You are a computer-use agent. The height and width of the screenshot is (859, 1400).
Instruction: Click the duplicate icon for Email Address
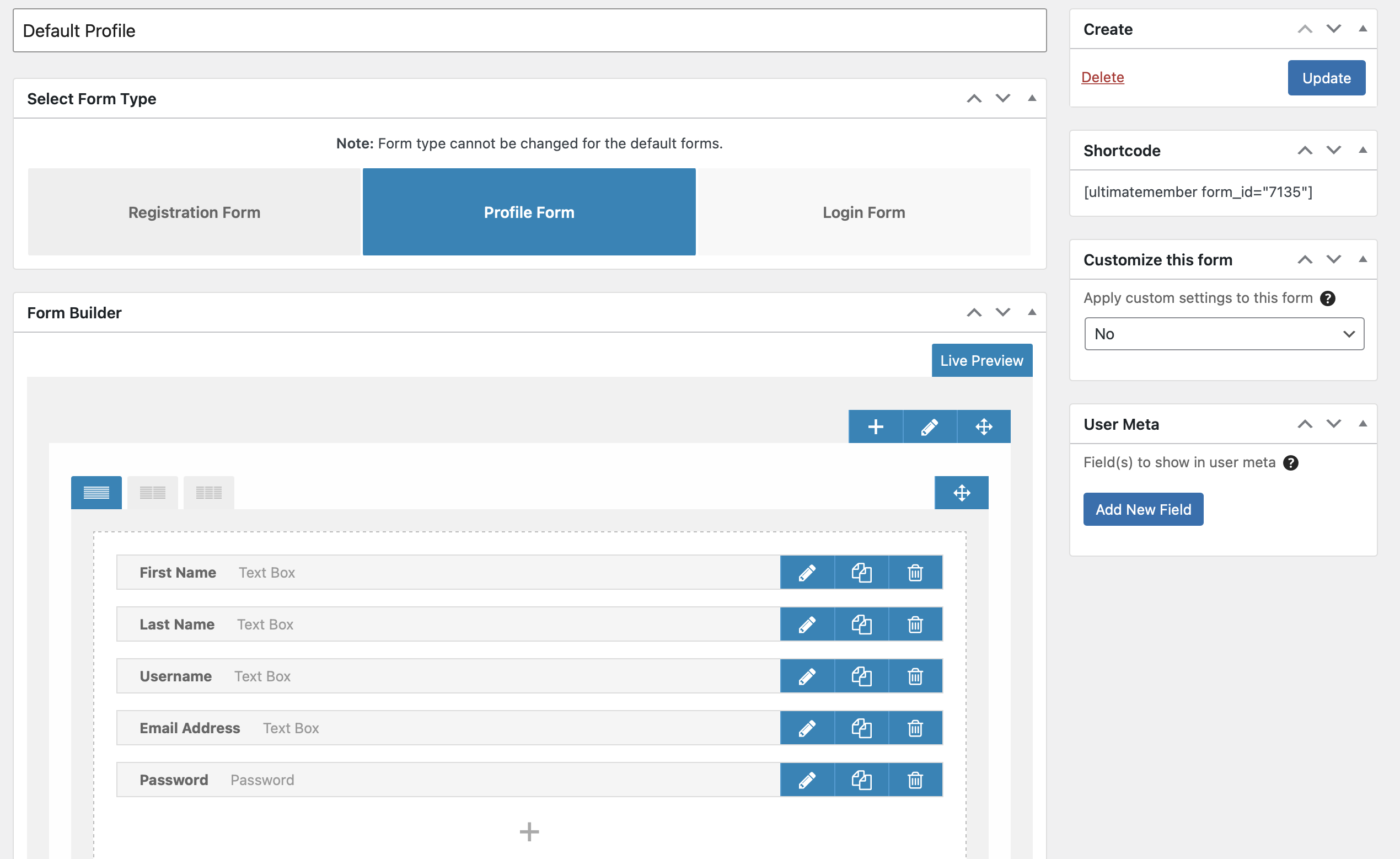[x=860, y=727]
